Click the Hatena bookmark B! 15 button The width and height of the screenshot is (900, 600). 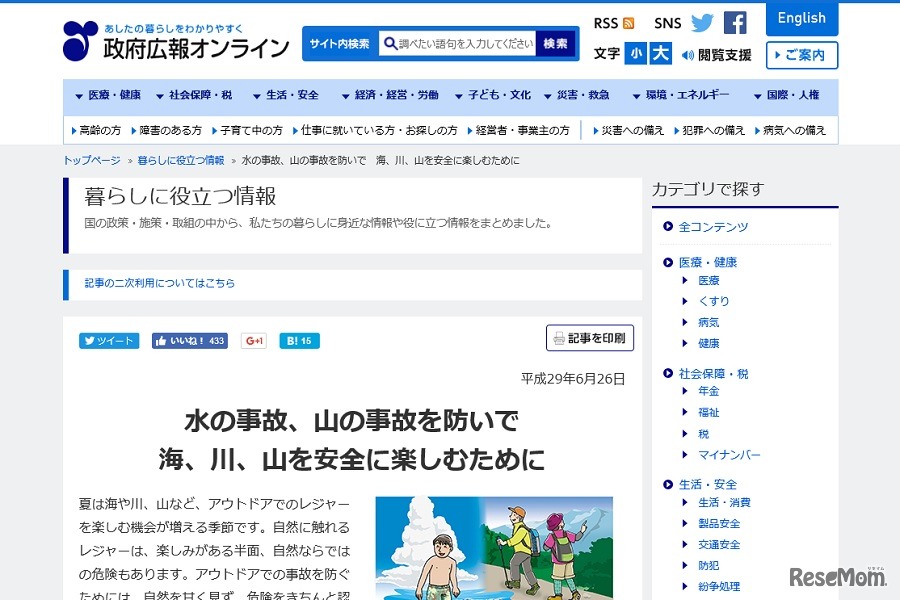(x=299, y=341)
